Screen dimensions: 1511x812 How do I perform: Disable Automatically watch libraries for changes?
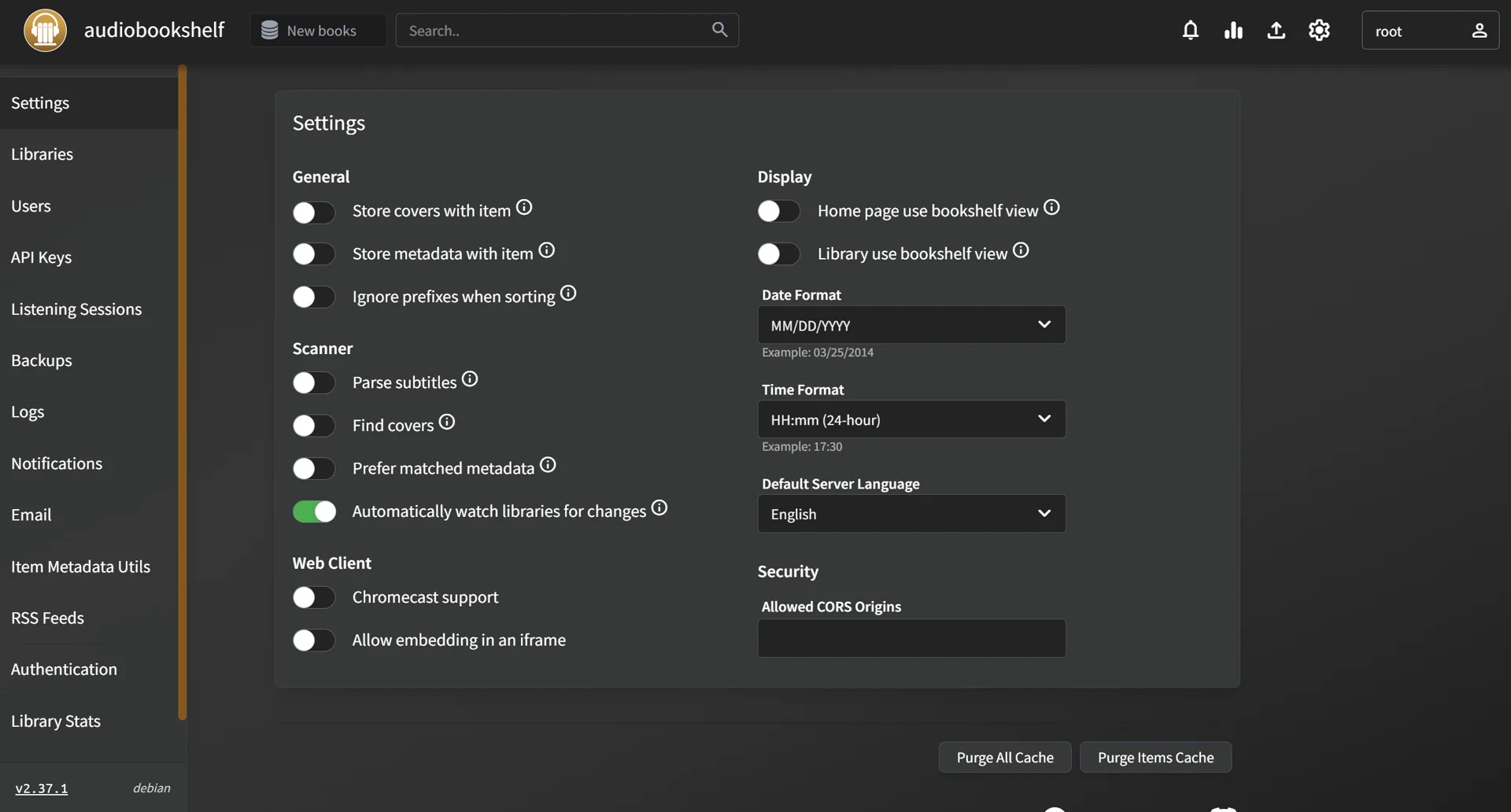click(314, 511)
